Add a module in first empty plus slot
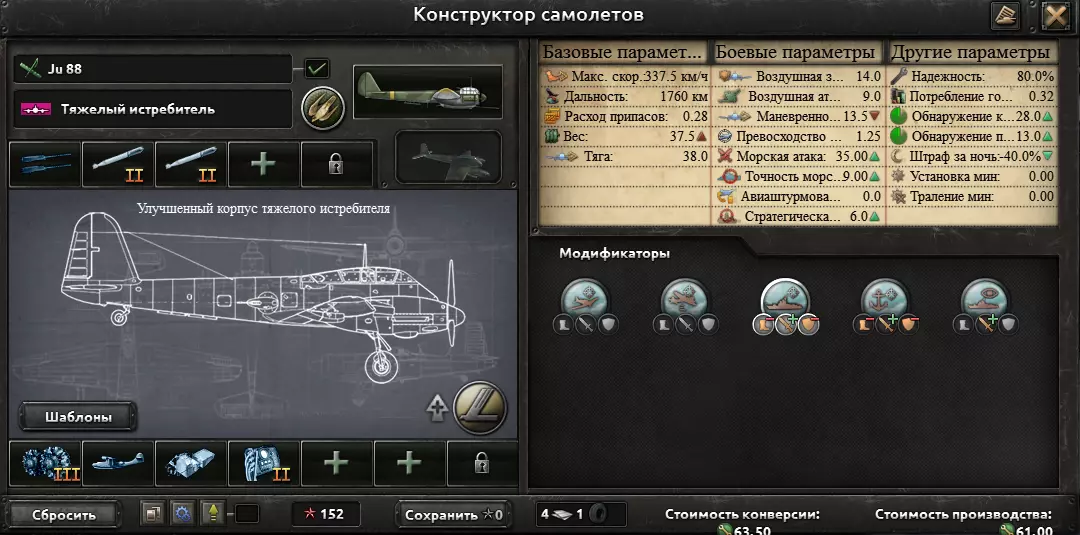 coord(337,463)
